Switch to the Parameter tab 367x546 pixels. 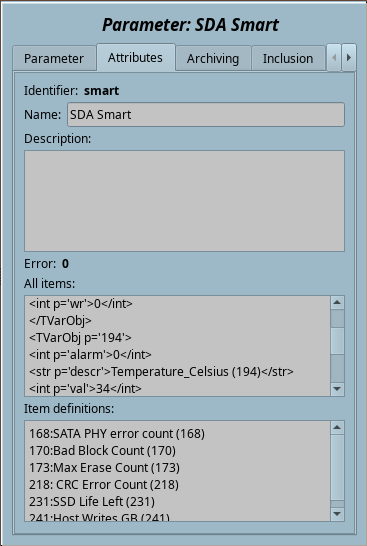[x=54, y=58]
